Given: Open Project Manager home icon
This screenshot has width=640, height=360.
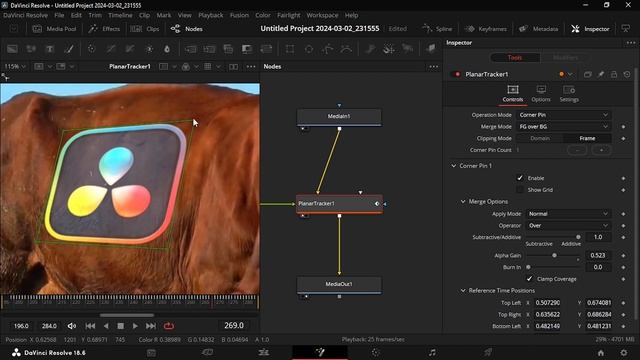Looking at the screenshot, I should (601, 353).
